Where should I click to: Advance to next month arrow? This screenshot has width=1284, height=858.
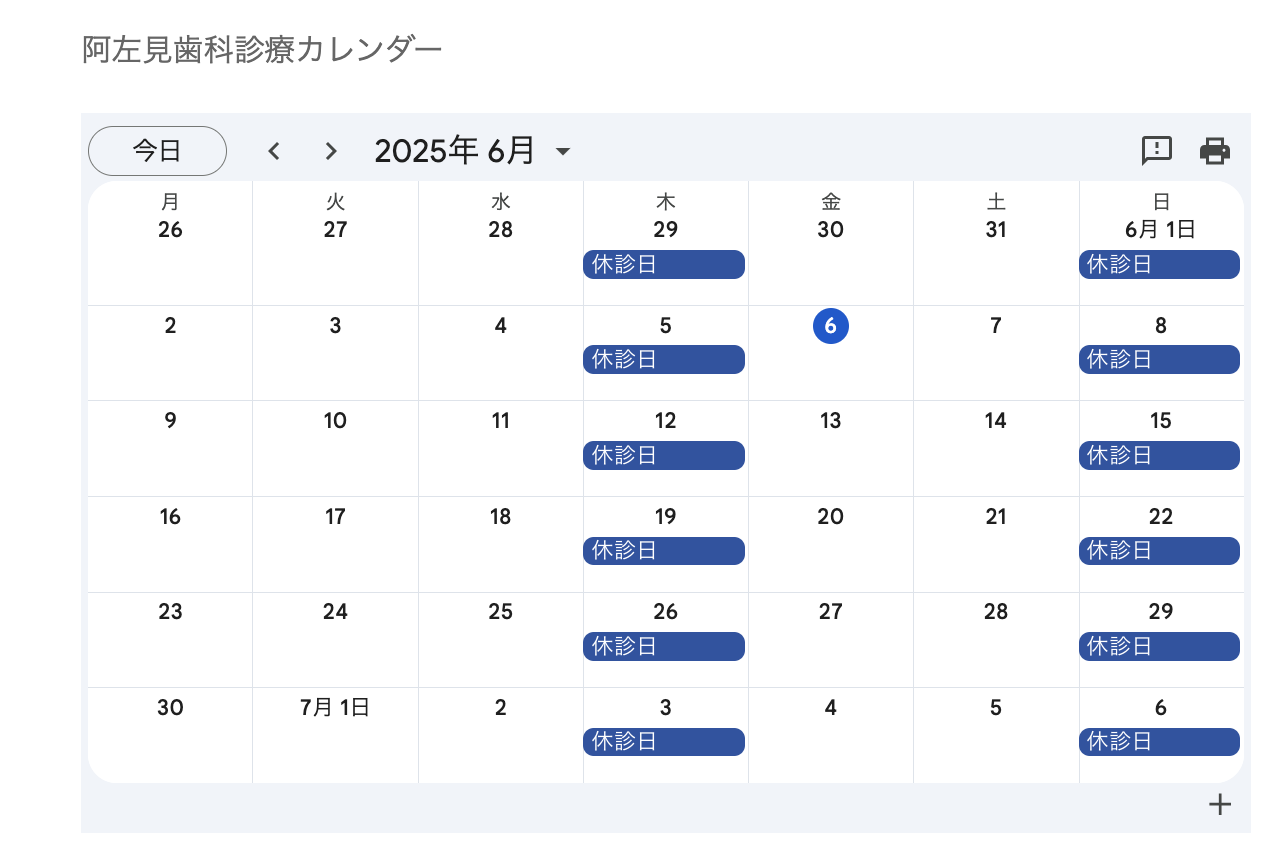pos(331,151)
